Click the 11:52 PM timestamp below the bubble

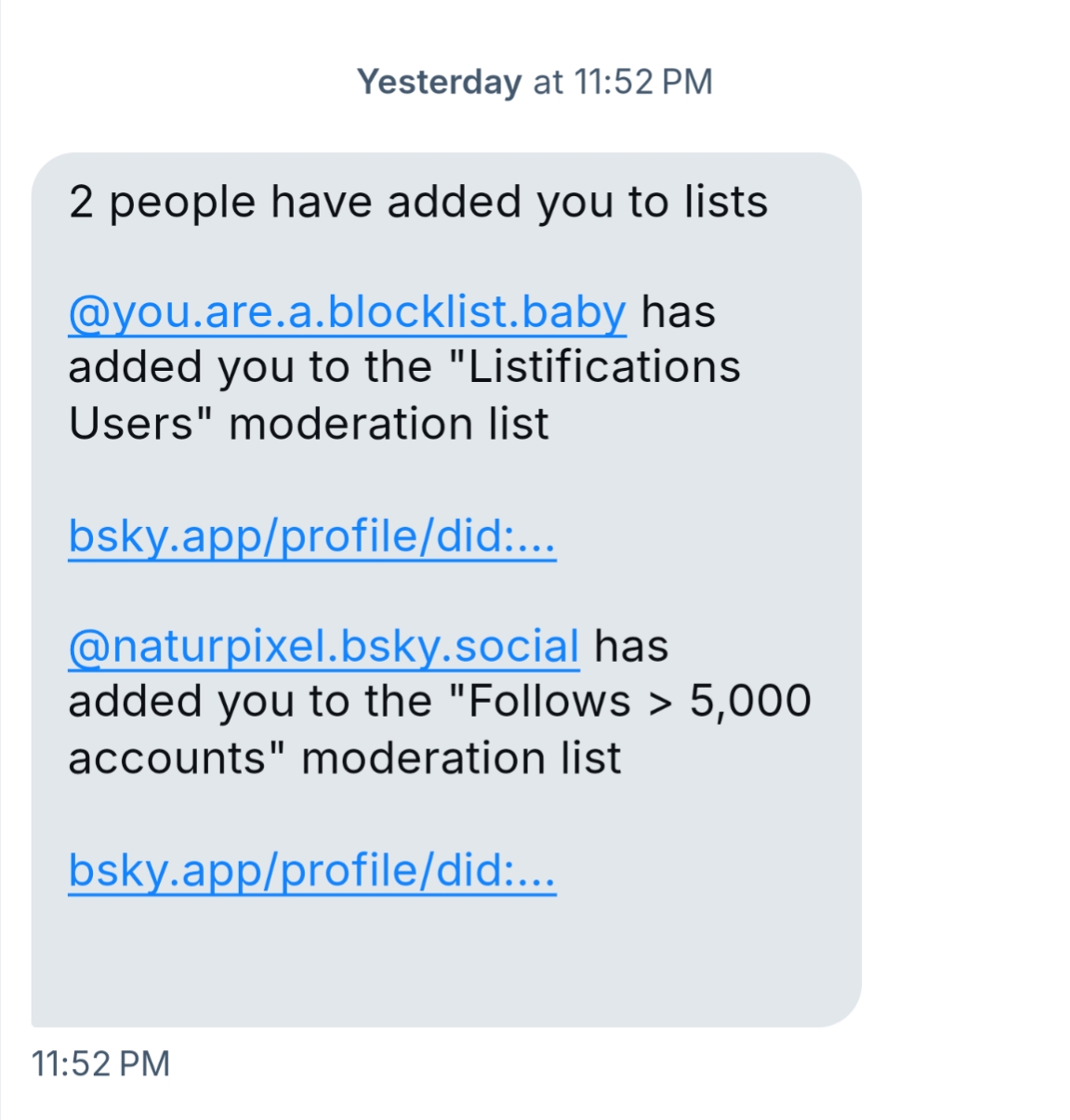click(x=100, y=1063)
